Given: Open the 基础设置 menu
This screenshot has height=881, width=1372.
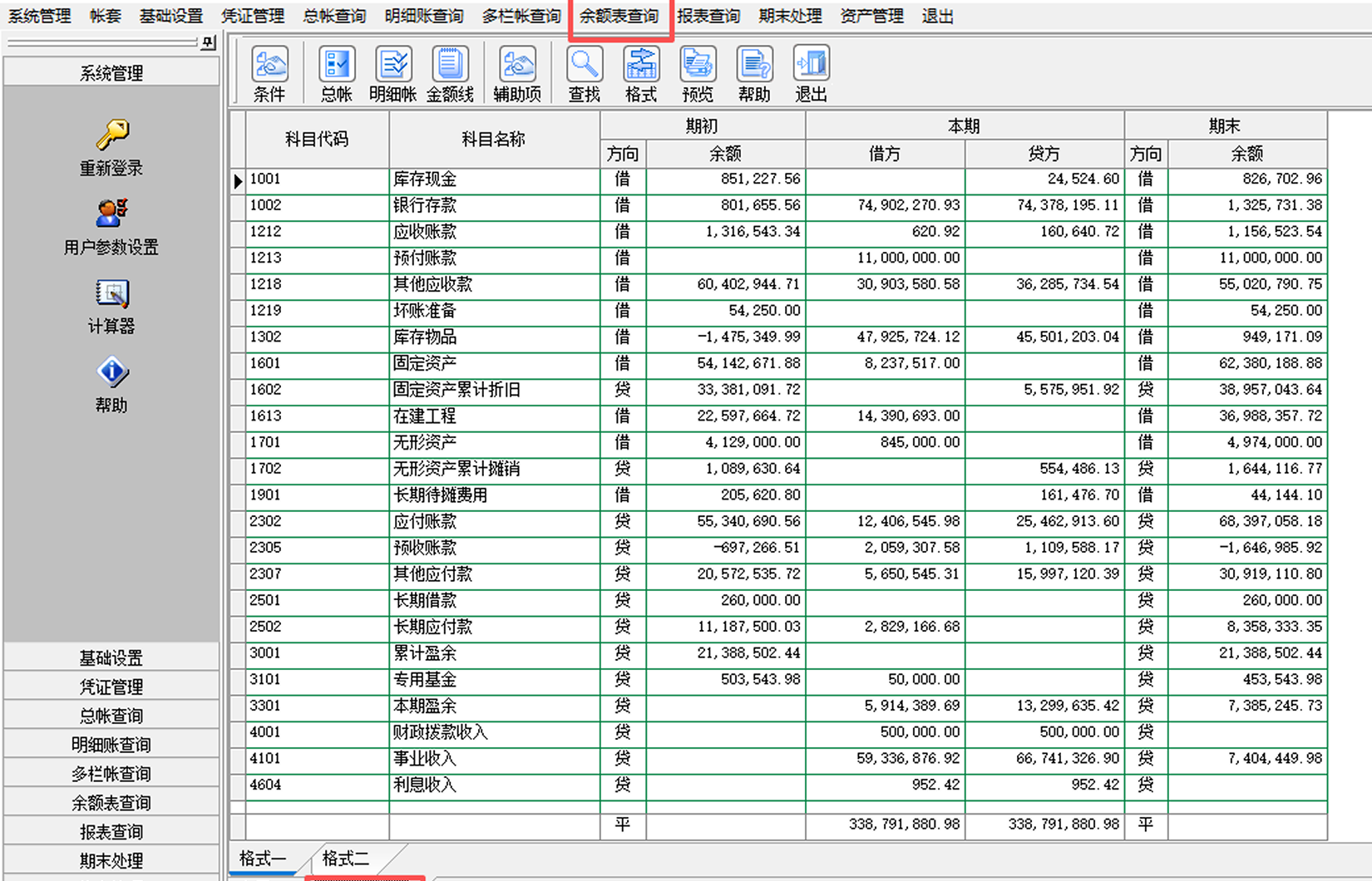Looking at the screenshot, I should (171, 16).
